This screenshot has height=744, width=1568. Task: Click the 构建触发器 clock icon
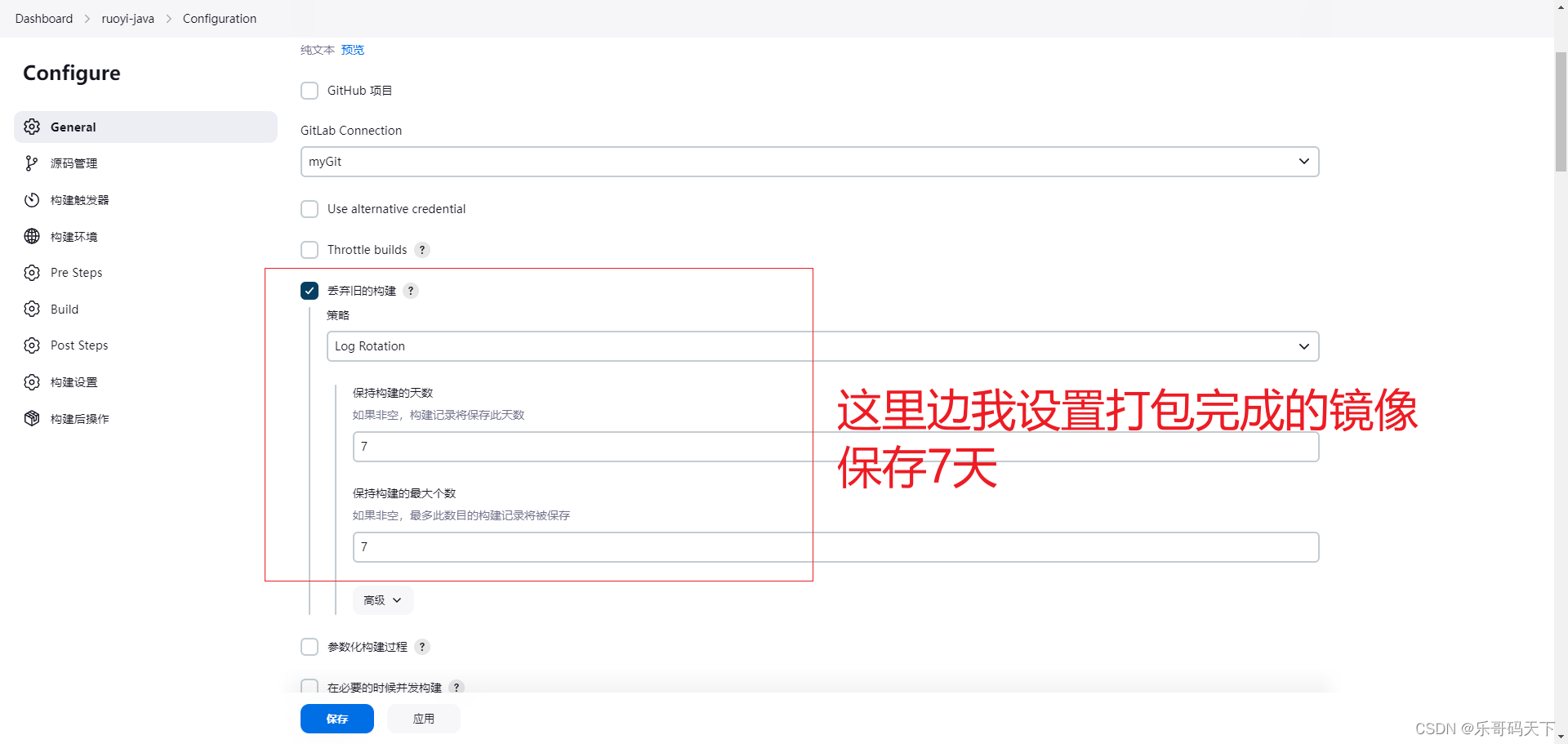point(32,200)
